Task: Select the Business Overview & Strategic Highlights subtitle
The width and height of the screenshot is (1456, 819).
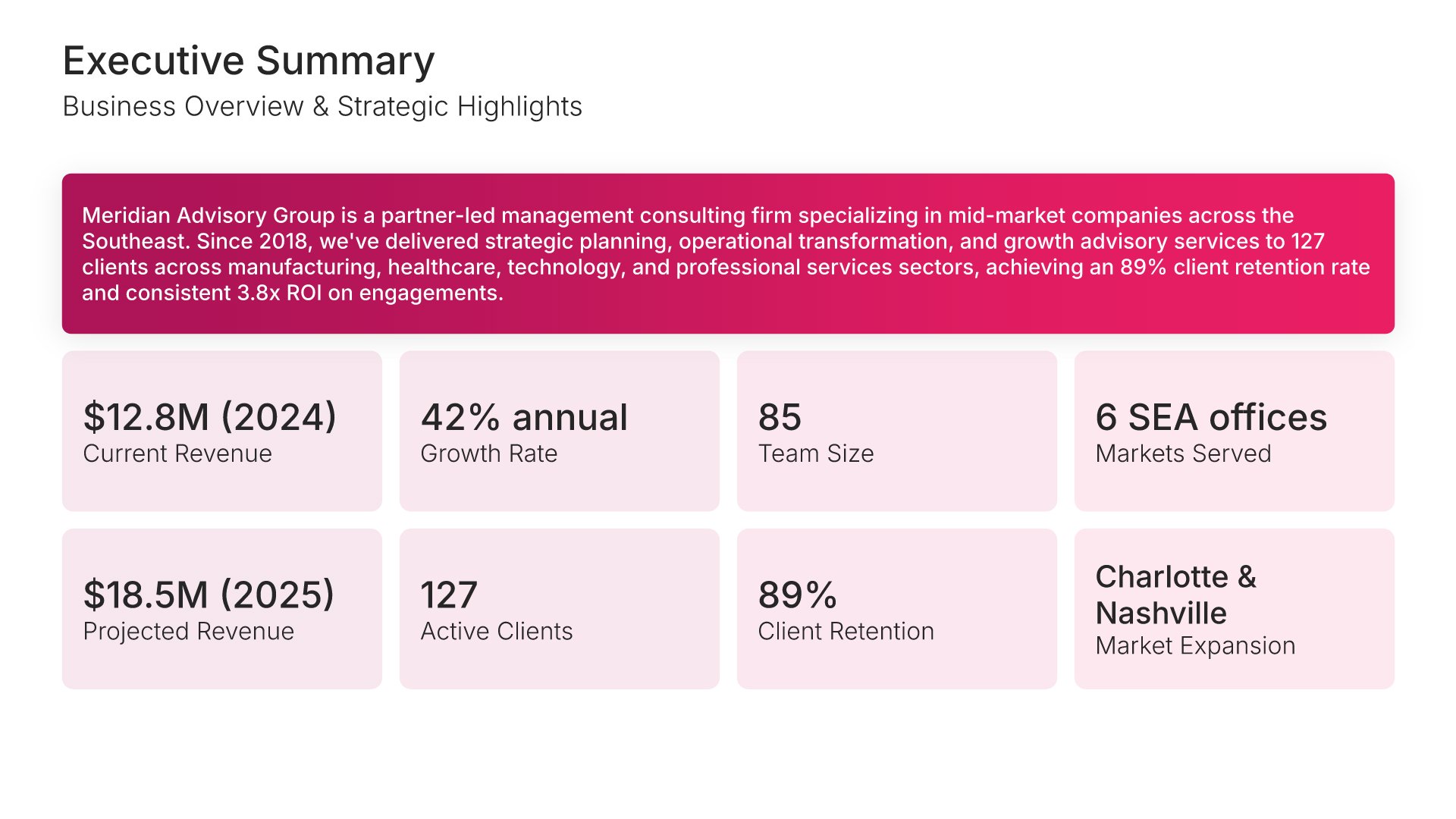Action: [322, 106]
